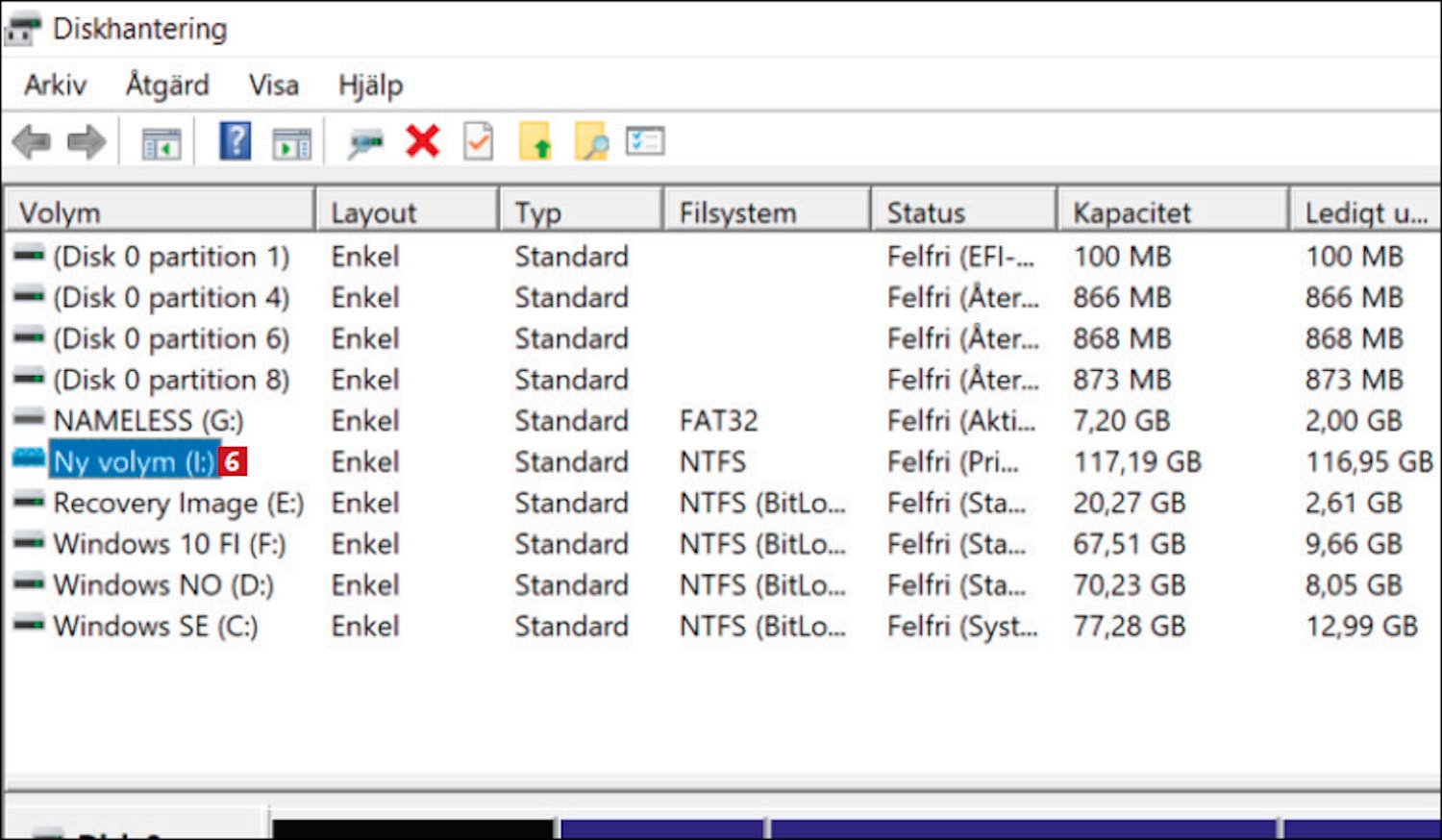Image resolution: width=1442 pixels, height=840 pixels.
Task: Select the Windows 10 FI (F:) volume
Action: pos(169,545)
